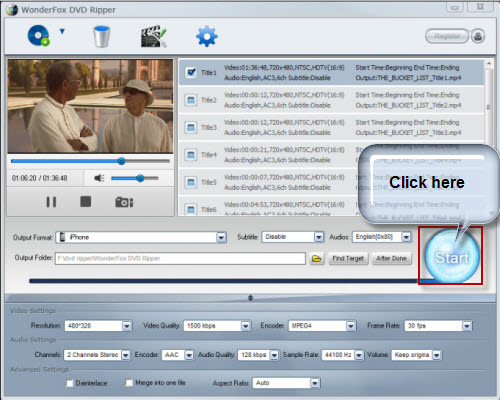Click the Load DVD disc icon
Image resolution: width=500 pixels, height=400 pixels.
click(38, 36)
